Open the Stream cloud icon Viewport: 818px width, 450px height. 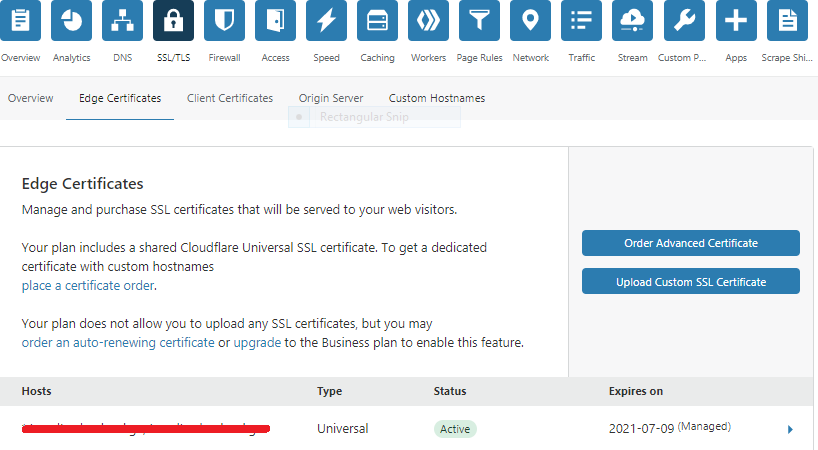click(632, 20)
